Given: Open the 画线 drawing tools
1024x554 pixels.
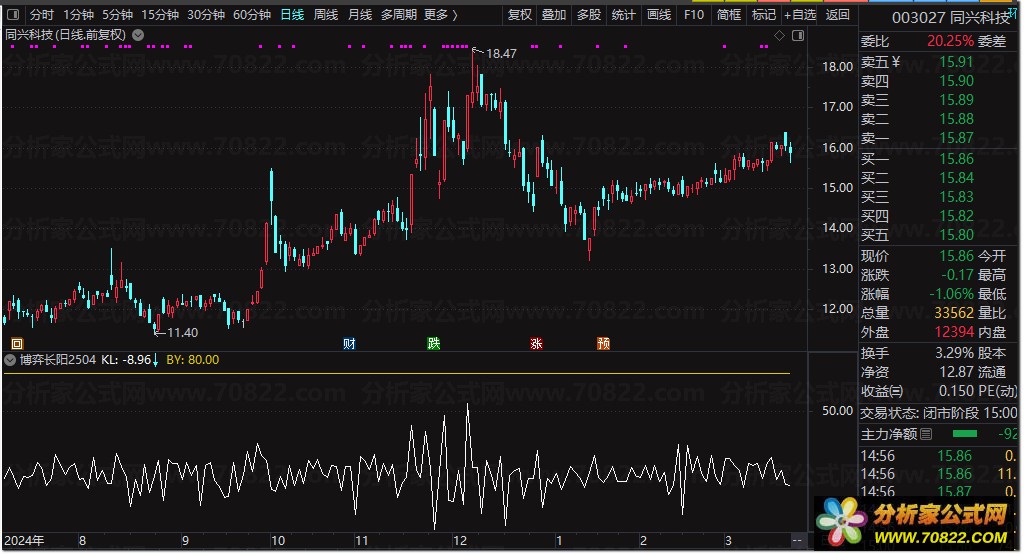Looking at the screenshot, I should click(659, 15).
